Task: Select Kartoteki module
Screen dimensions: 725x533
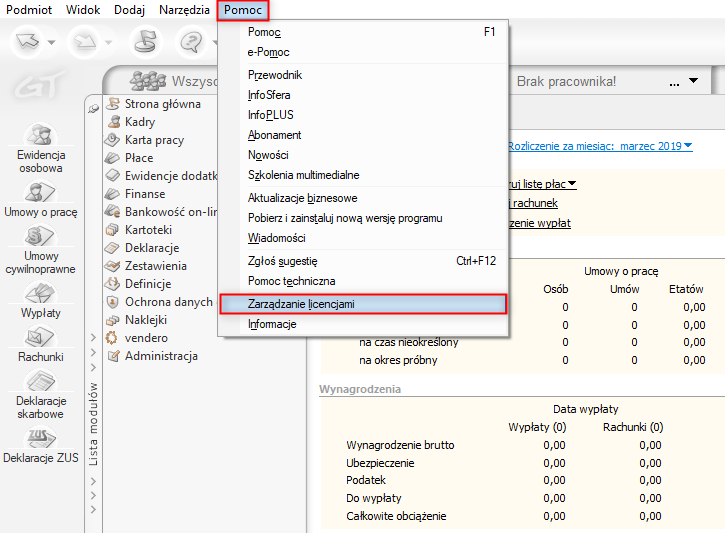Action: point(139,230)
